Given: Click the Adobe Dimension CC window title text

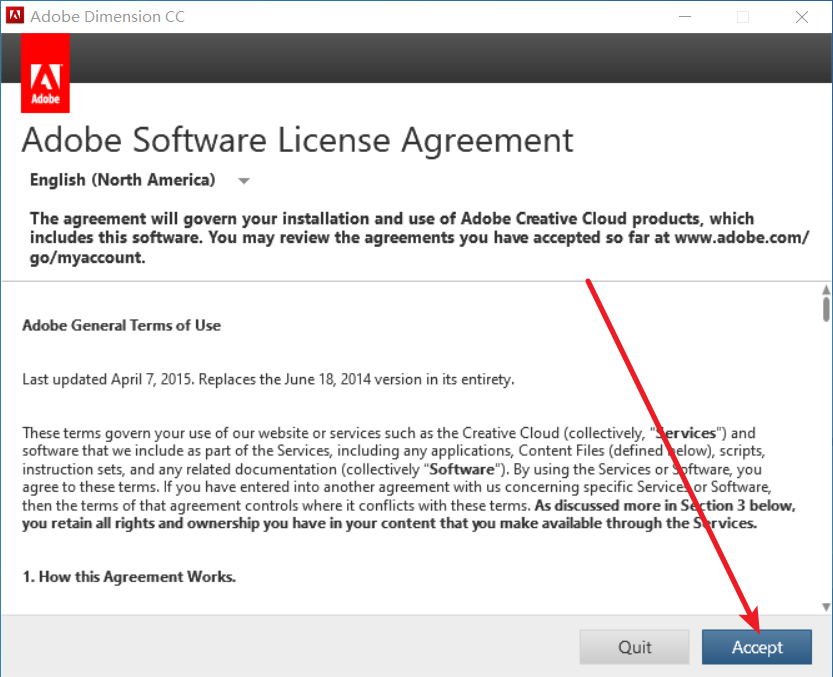Looking at the screenshot, I should [107, 16].
